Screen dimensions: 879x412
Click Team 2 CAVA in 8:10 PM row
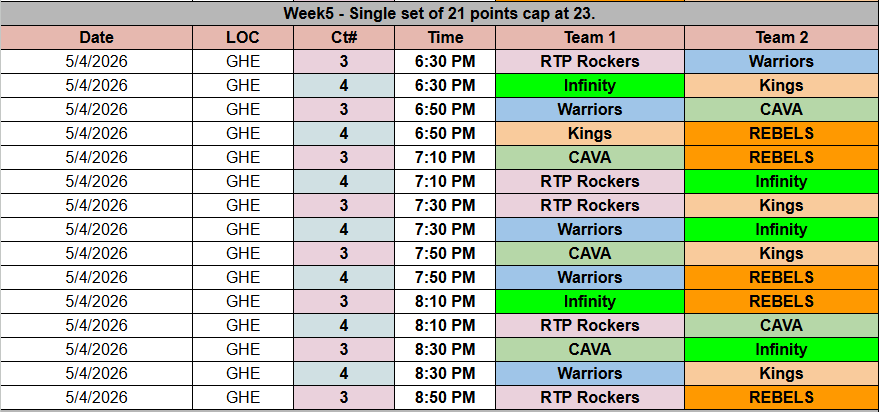pyautogui.click(x=781, y=326)
